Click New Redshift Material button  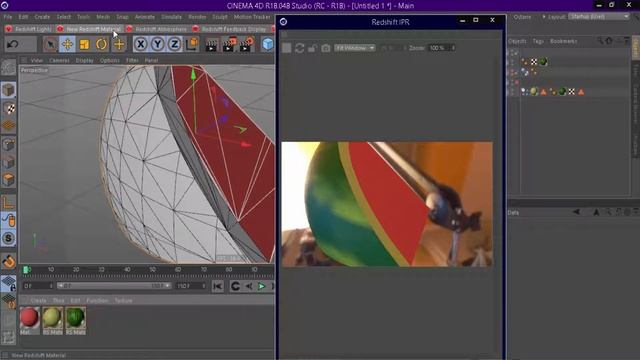[89, 29]
